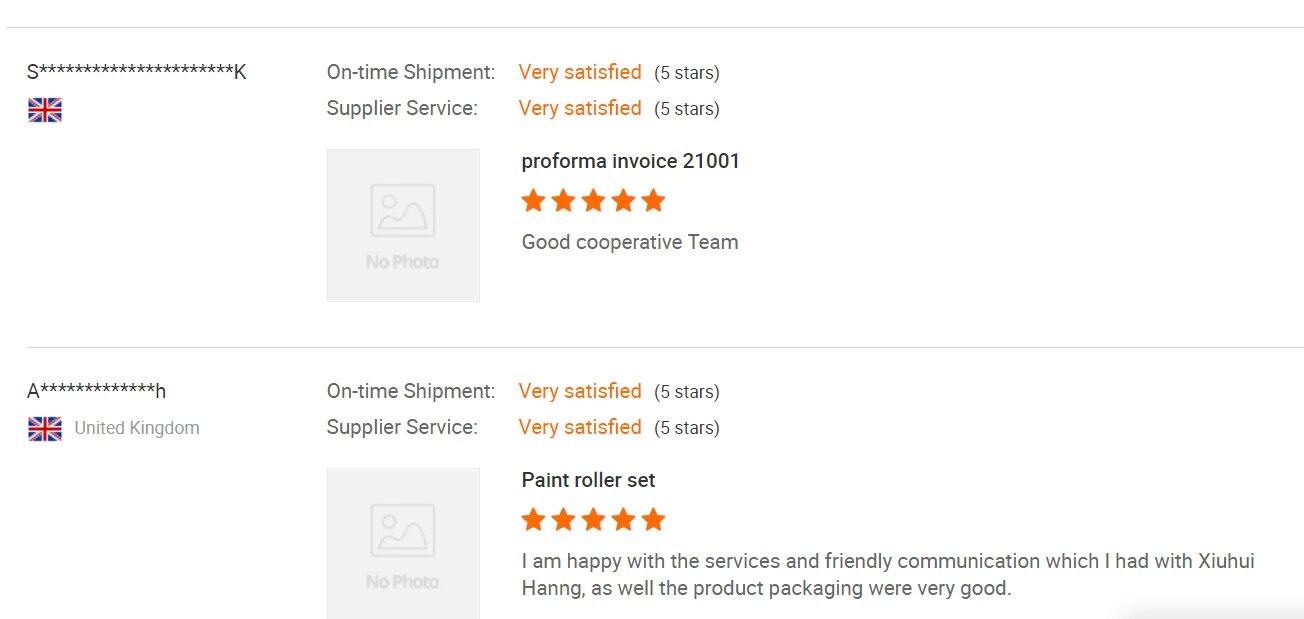The image size is (1304, 619).
Task: Click the UK flag under reviewer S***K
Action: (45, 110)
